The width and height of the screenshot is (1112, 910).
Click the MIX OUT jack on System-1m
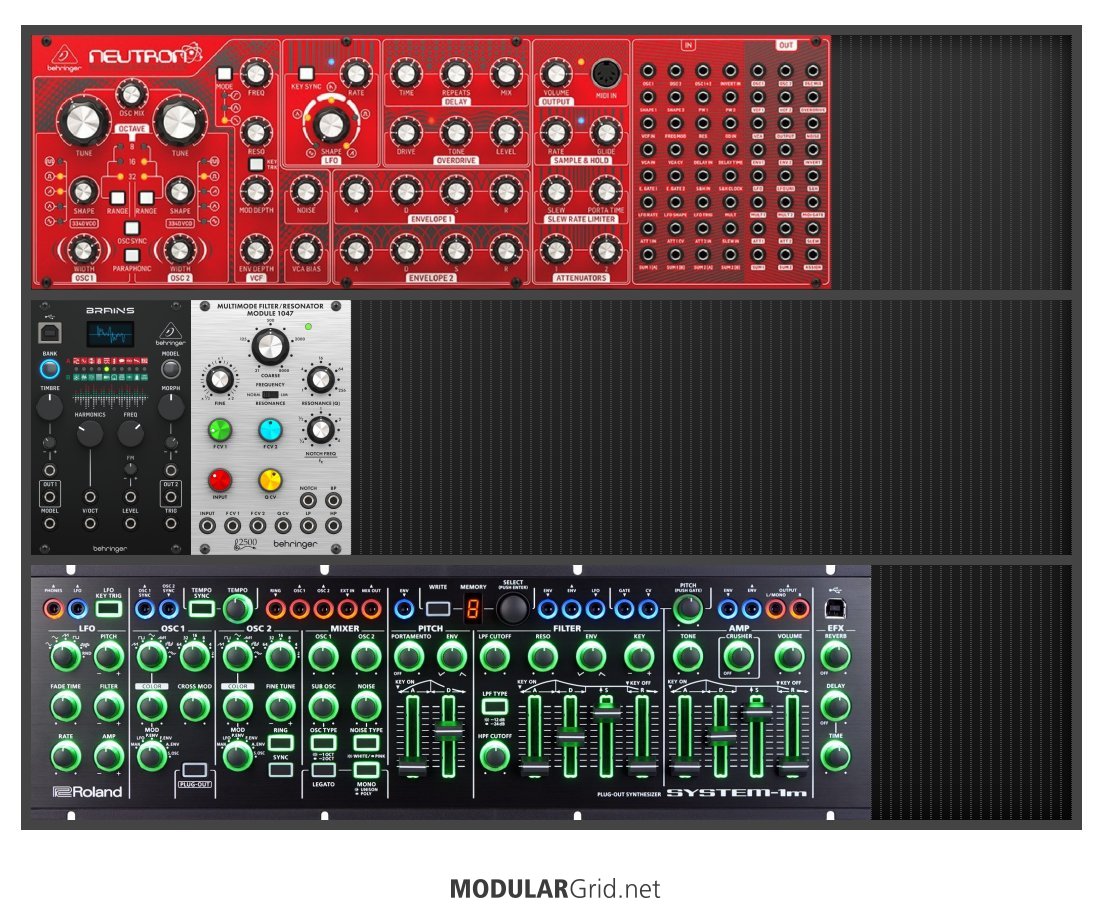click(x=371, y=608)
